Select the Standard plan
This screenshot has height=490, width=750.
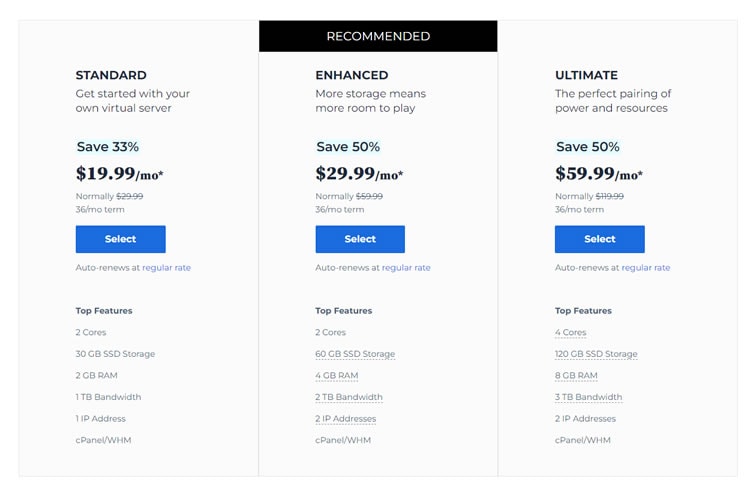click(121, 239)
